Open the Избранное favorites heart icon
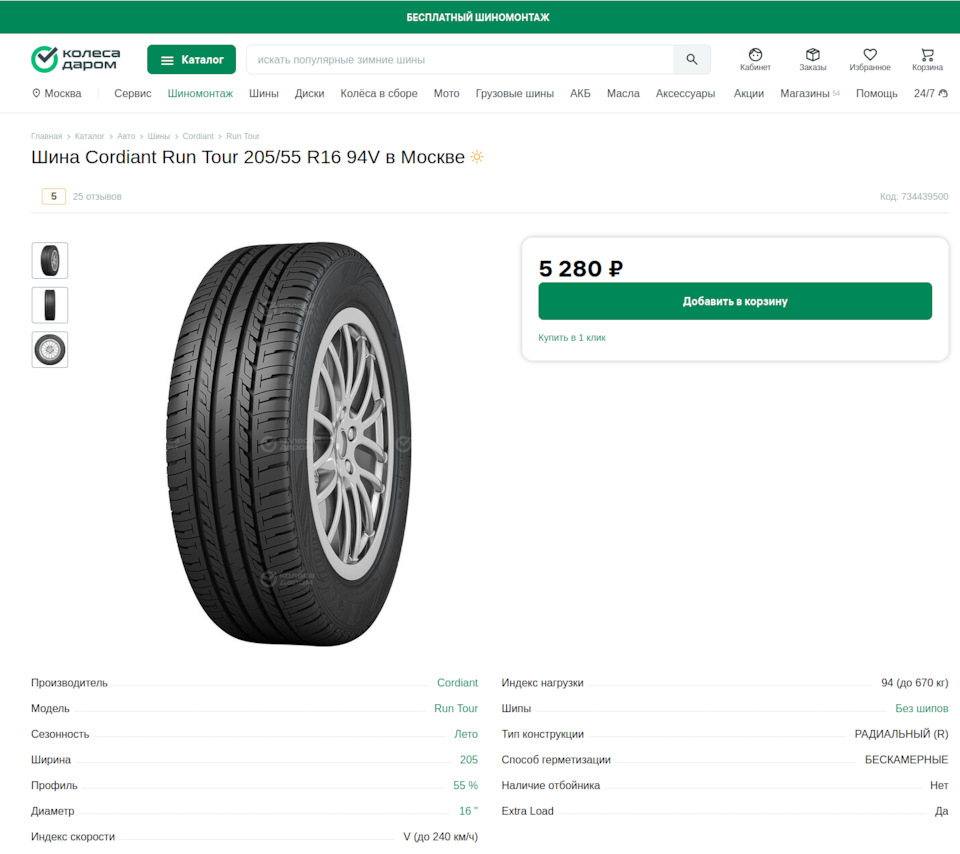This screenshot has height=854, width=960. point(870,56)
